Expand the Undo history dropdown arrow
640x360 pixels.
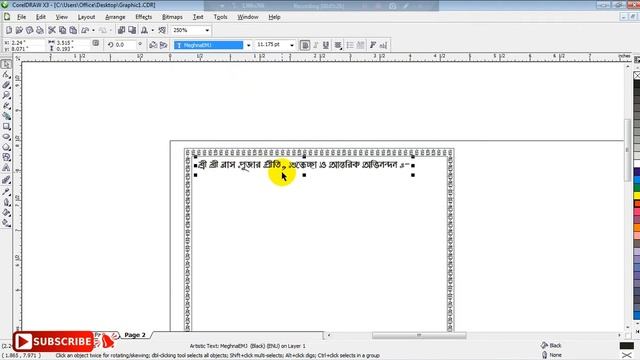[x=93, y=30]
